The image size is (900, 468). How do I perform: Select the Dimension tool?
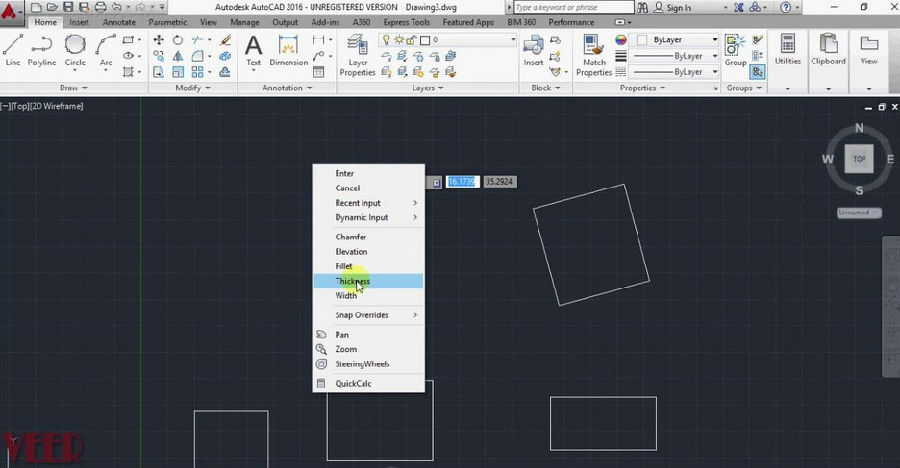pyautogui.click(x=288, y=51)
